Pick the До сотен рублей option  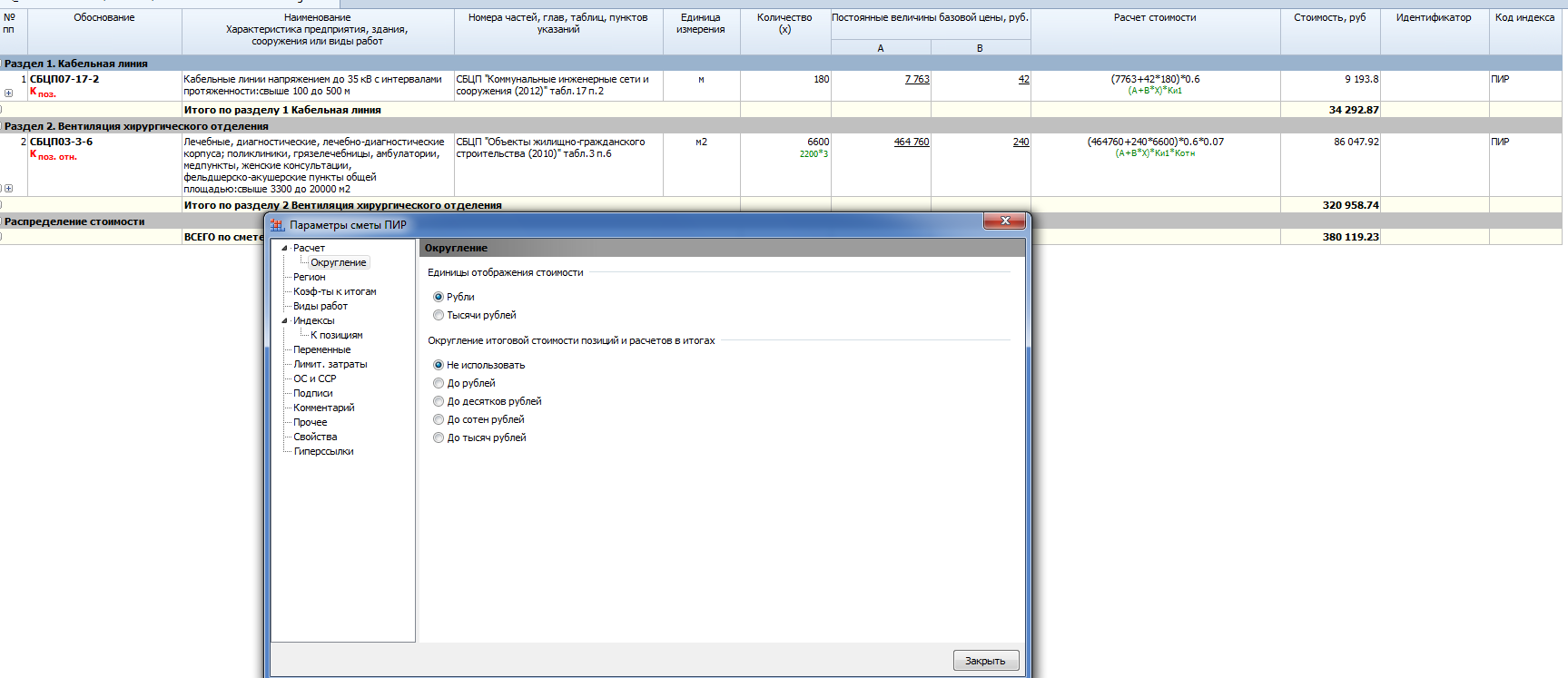439,419
